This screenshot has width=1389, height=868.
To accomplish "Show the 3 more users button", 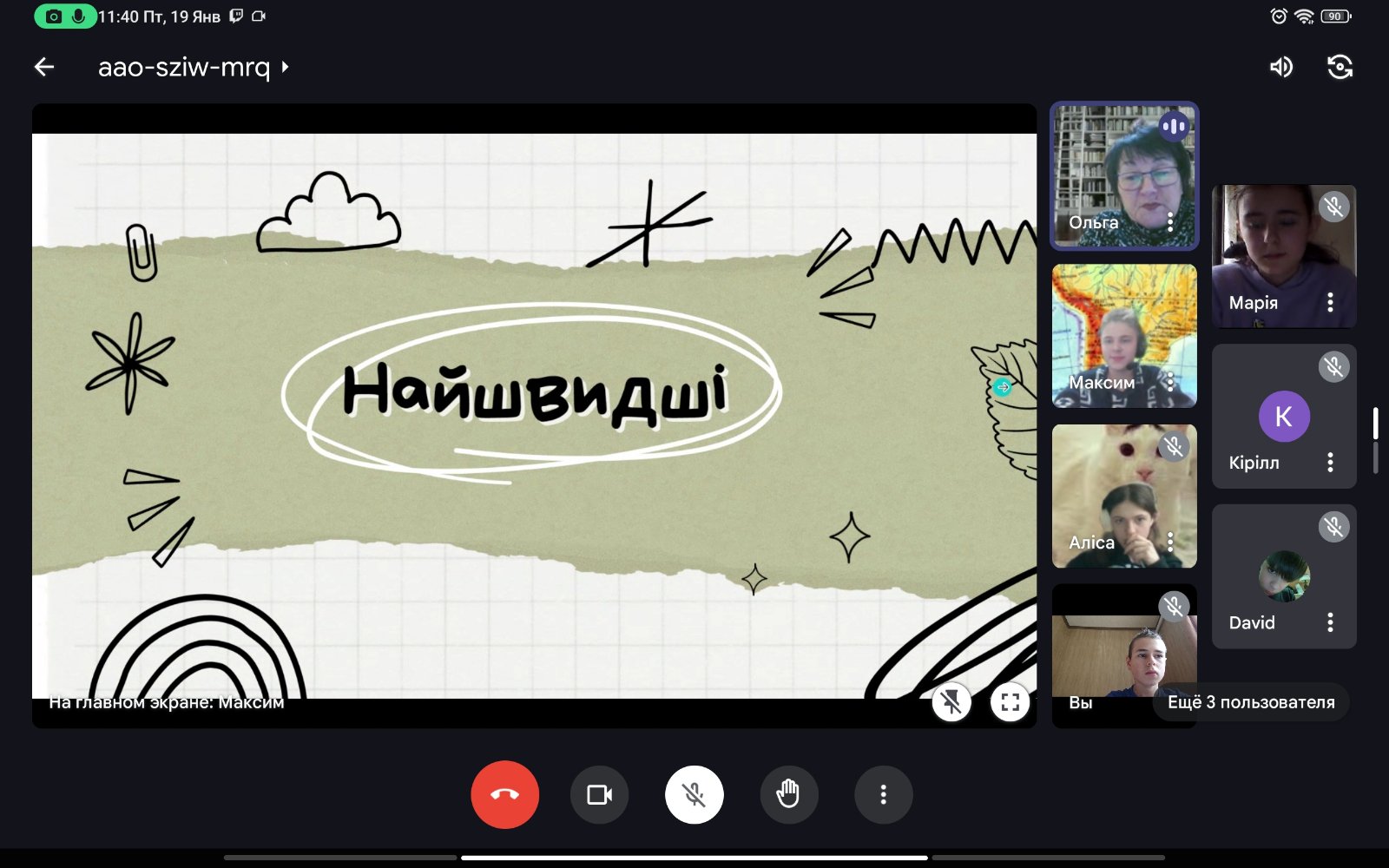I will (x=1250, y=702).
